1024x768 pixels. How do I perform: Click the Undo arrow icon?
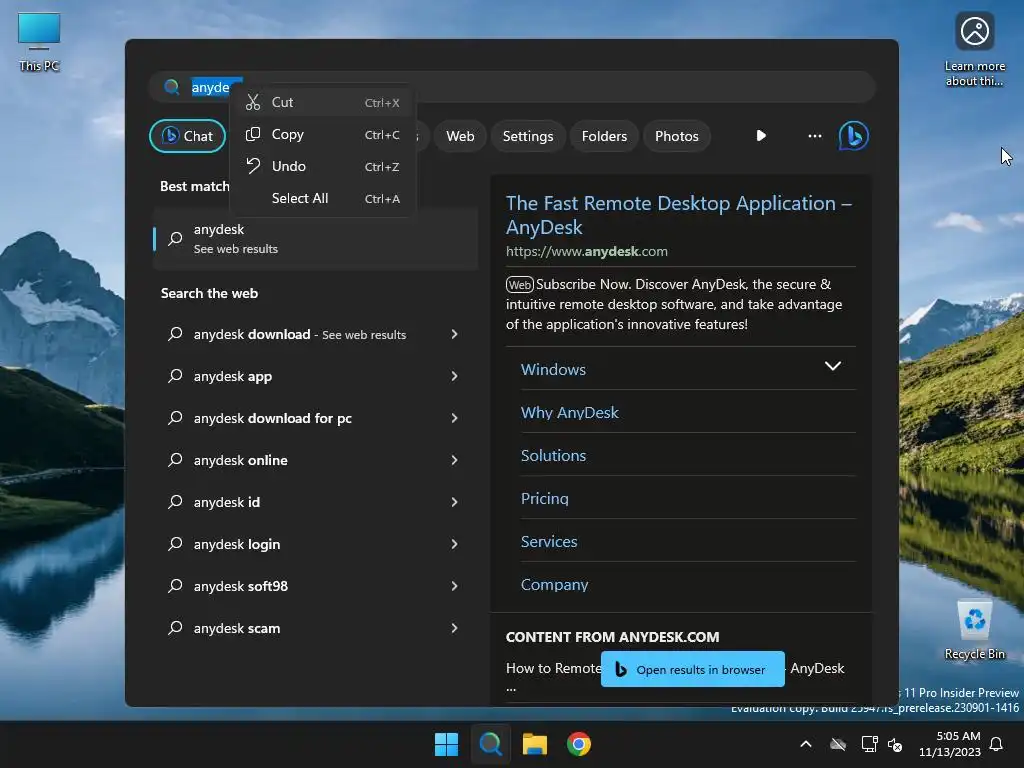253,166
